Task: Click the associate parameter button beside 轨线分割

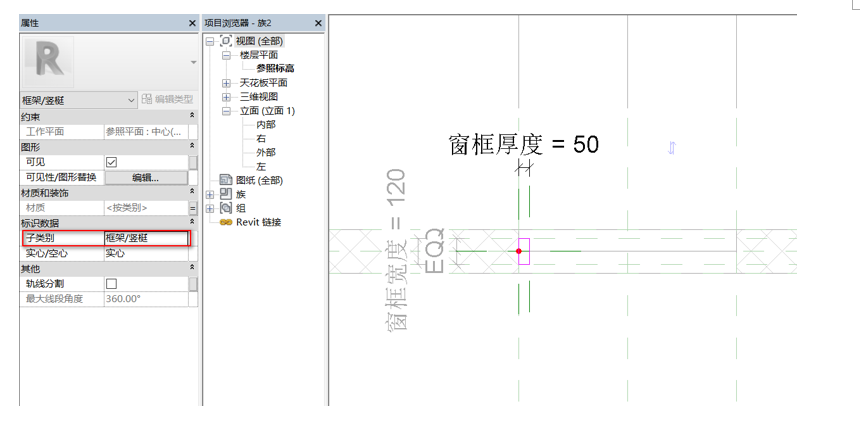Action: 193,284
